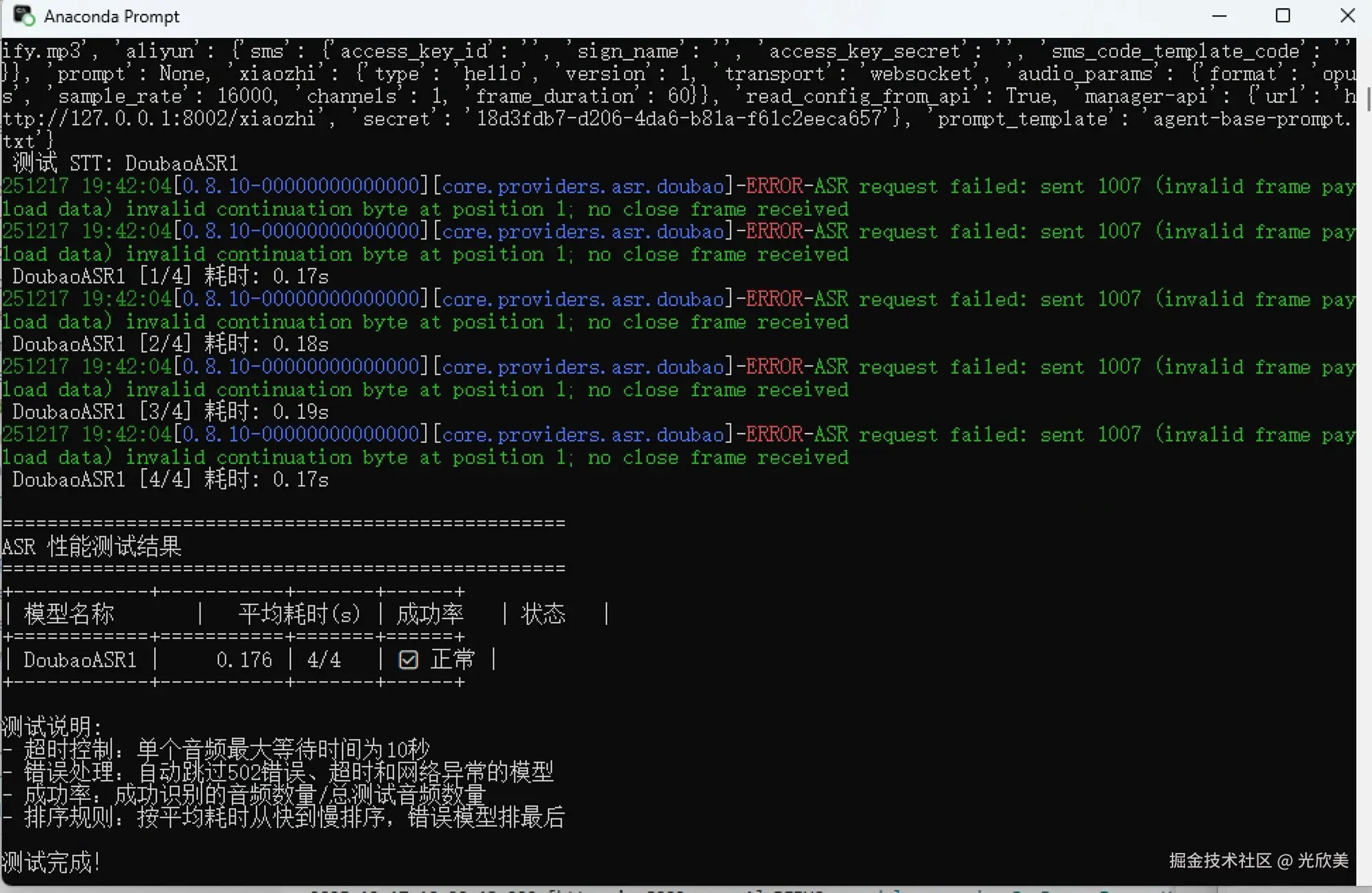Image resolution: width=1372 pixels, height=893 pixels.
Task: Click the DoubaoASR1 [2/4] timing line
Action: (x=170, y=344)
